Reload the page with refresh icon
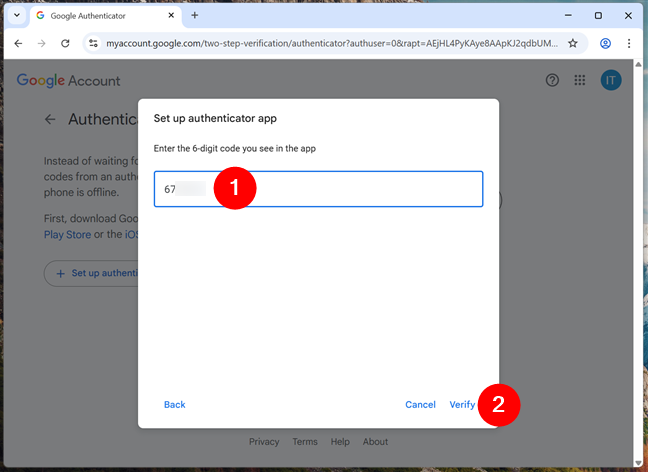Screen dimensions: 648x472 tap(65, 43)
